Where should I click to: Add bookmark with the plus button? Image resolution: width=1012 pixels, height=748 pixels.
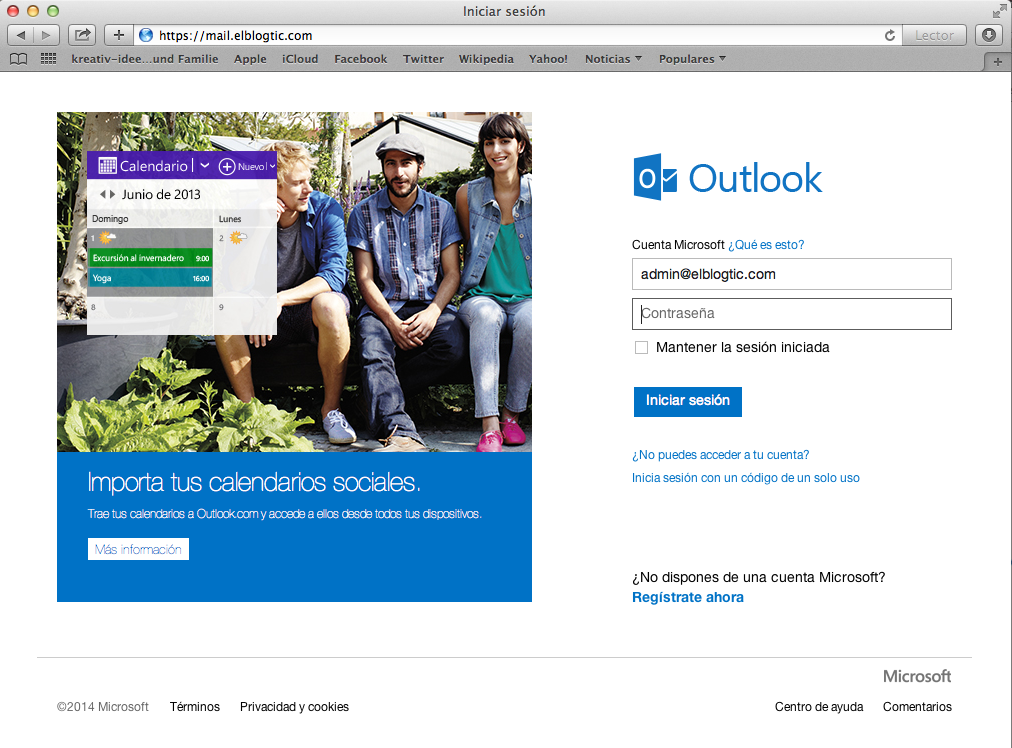click(119, 35)
